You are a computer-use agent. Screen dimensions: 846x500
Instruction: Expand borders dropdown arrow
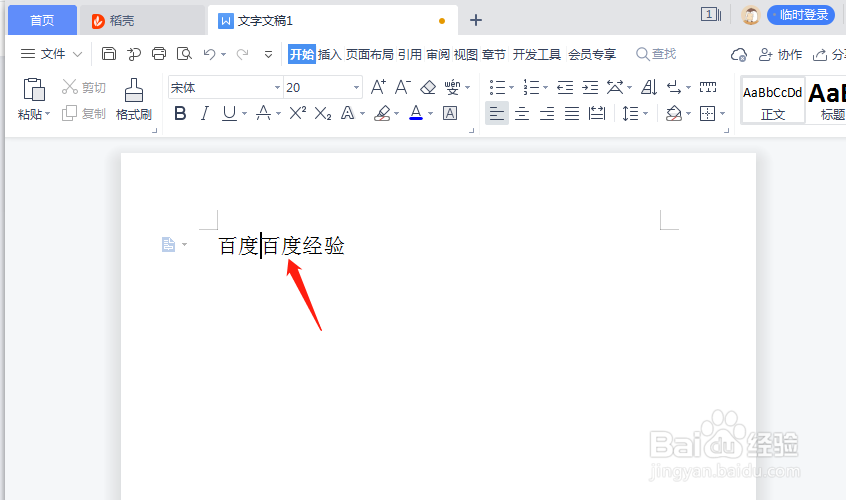tap(722, 114)
